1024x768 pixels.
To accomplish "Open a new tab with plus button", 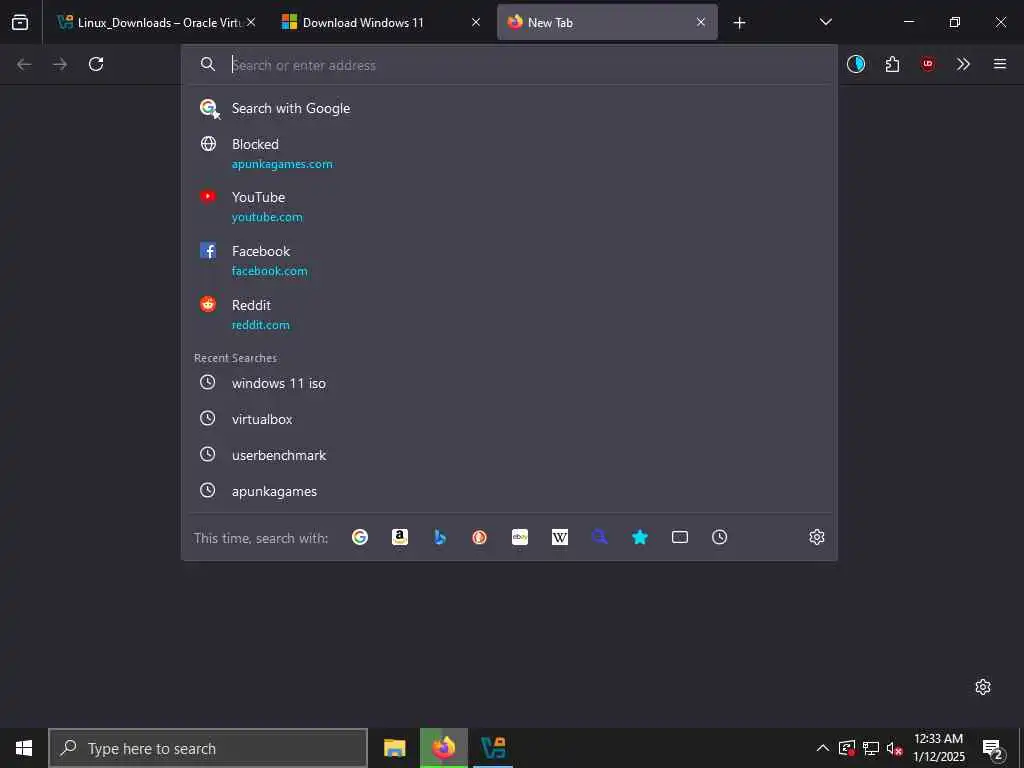I will (x=739, y=23).
